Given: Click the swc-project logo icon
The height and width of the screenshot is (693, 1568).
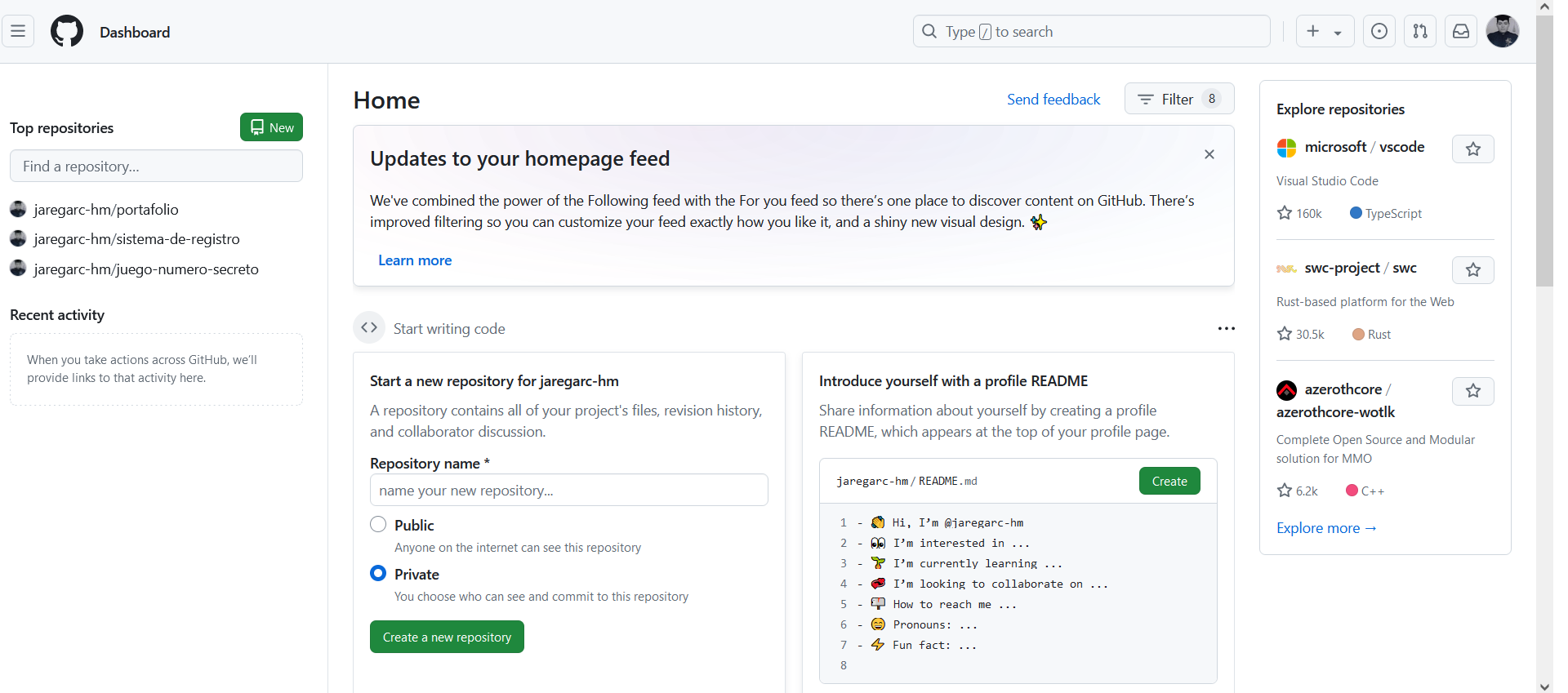Looking at the screenshot, I should pyautogui.click(x=1286, y=269).
